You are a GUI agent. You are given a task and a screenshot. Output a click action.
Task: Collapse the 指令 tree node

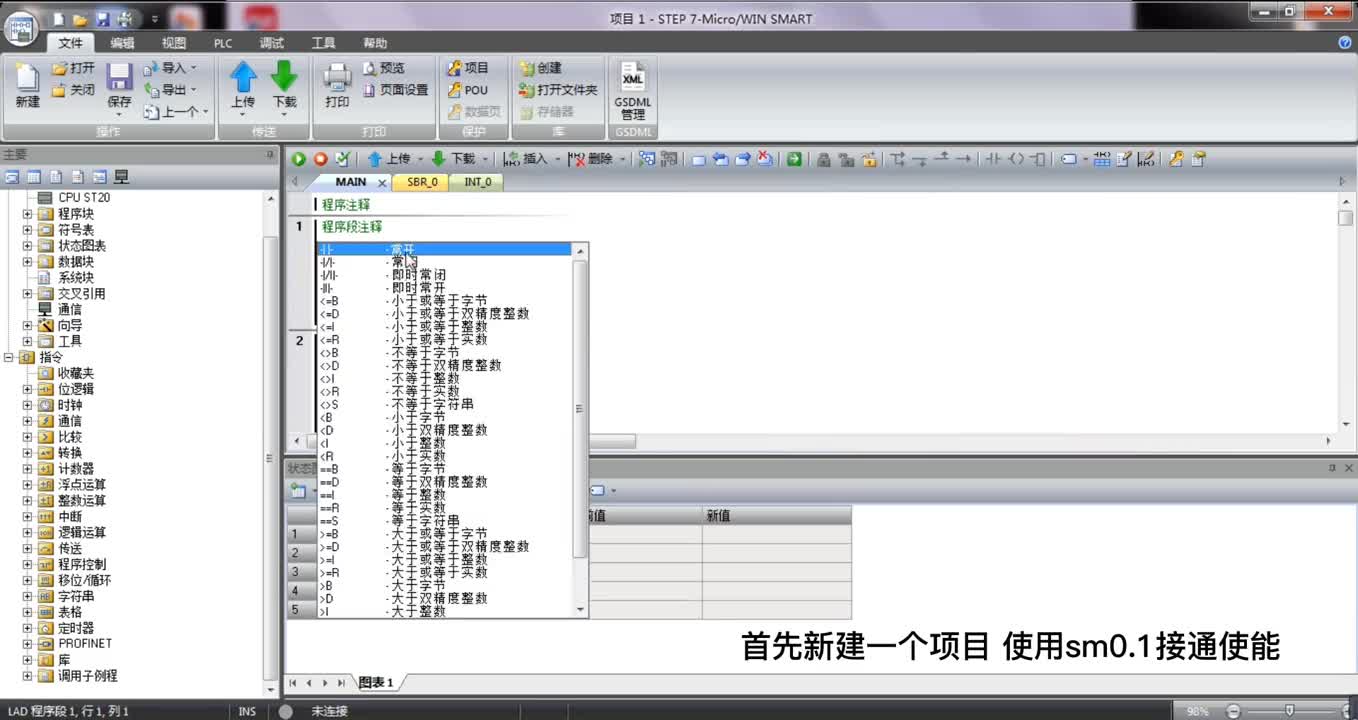click(x=10, y=357)
